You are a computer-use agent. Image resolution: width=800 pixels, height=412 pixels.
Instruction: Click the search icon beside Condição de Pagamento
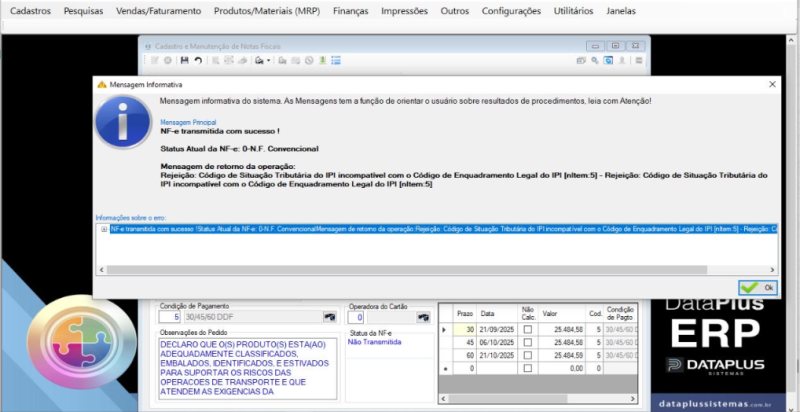(330, 317)
